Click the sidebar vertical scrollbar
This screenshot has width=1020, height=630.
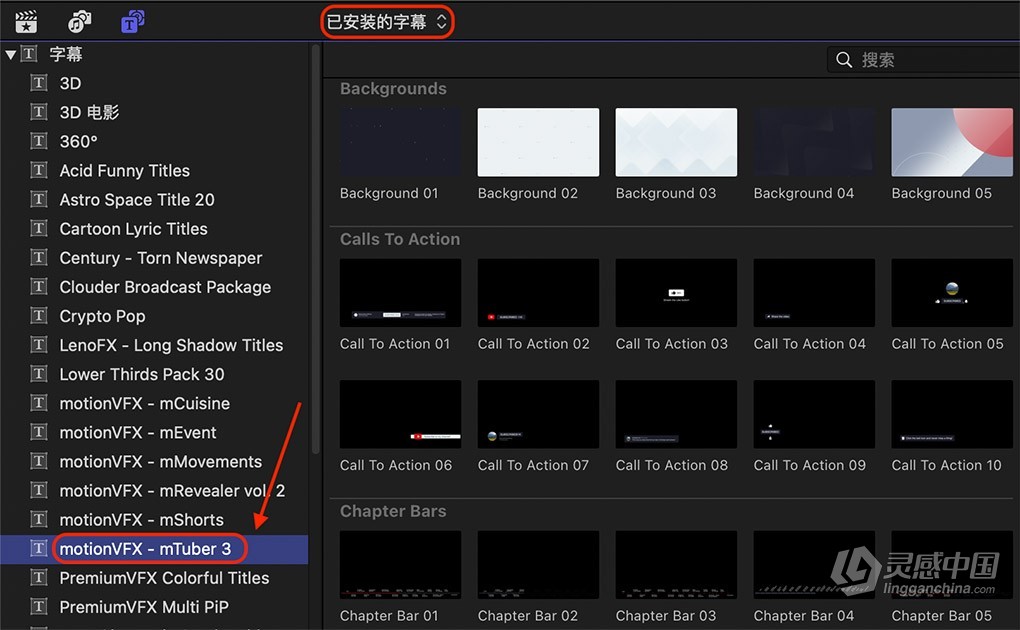pos(315,251)
